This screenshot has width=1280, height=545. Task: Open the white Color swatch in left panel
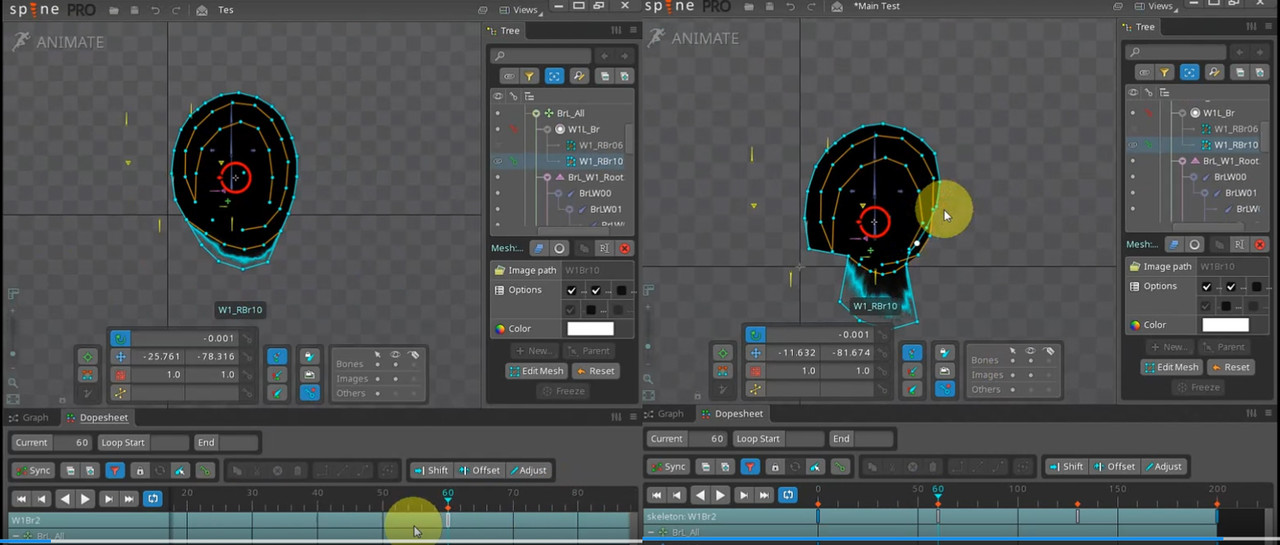[590, 328]
